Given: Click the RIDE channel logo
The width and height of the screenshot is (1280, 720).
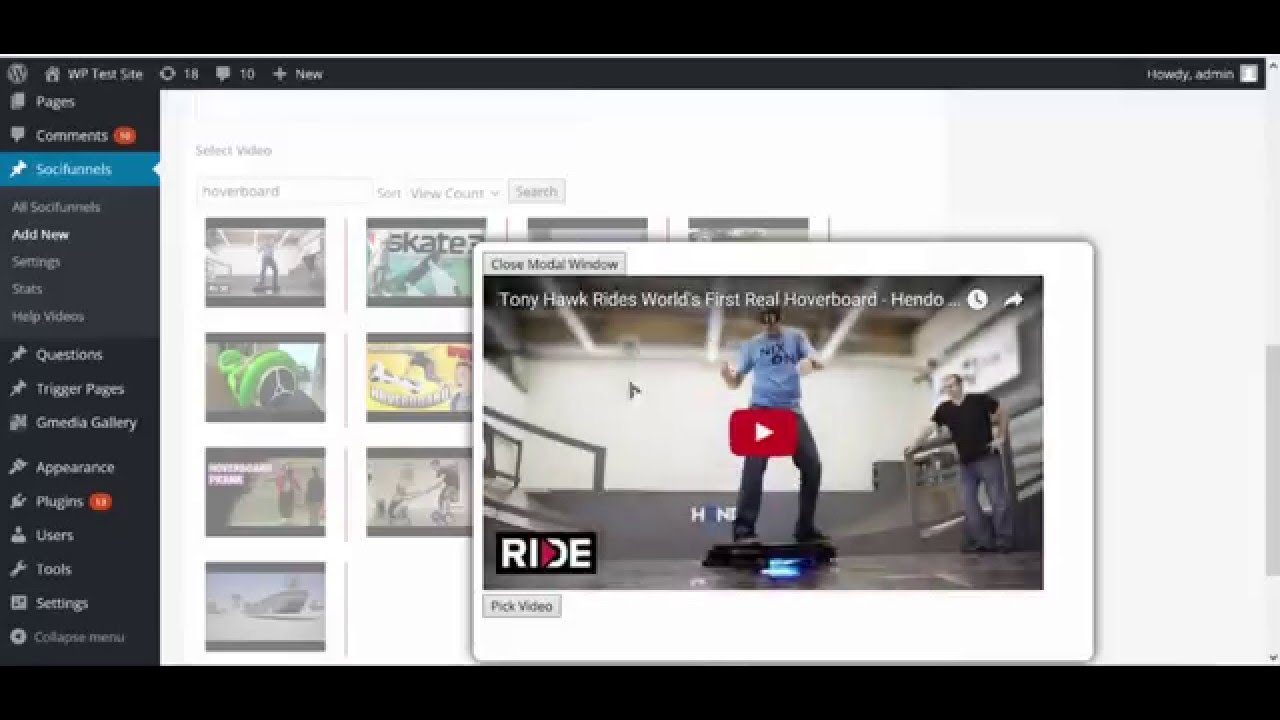Looking at the screenshot, I should click(546, 553).
